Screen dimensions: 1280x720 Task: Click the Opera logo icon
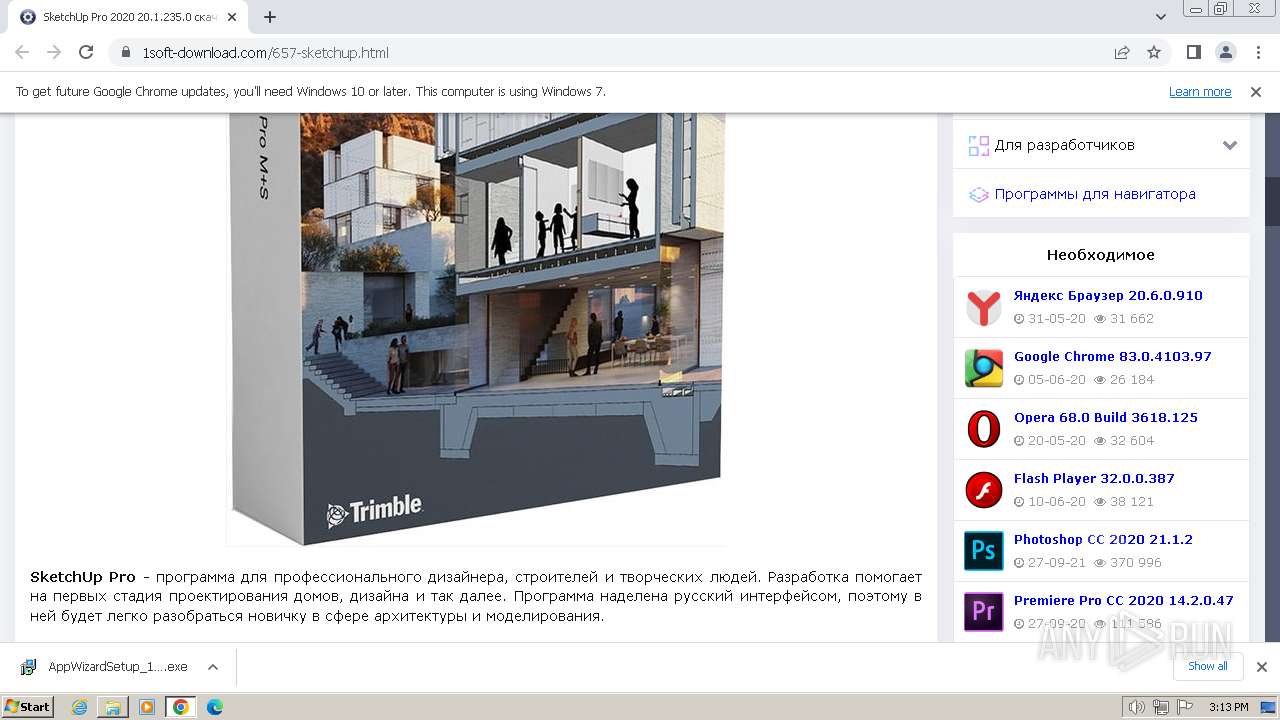click(984, 429)
